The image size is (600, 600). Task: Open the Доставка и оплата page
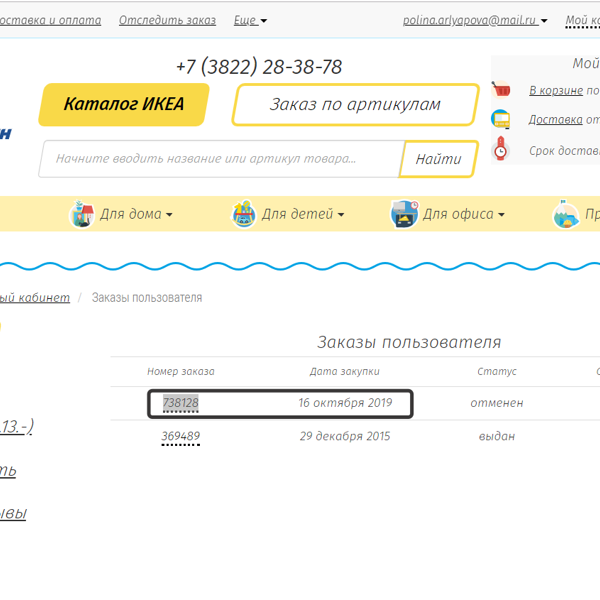tap(48, 20)
